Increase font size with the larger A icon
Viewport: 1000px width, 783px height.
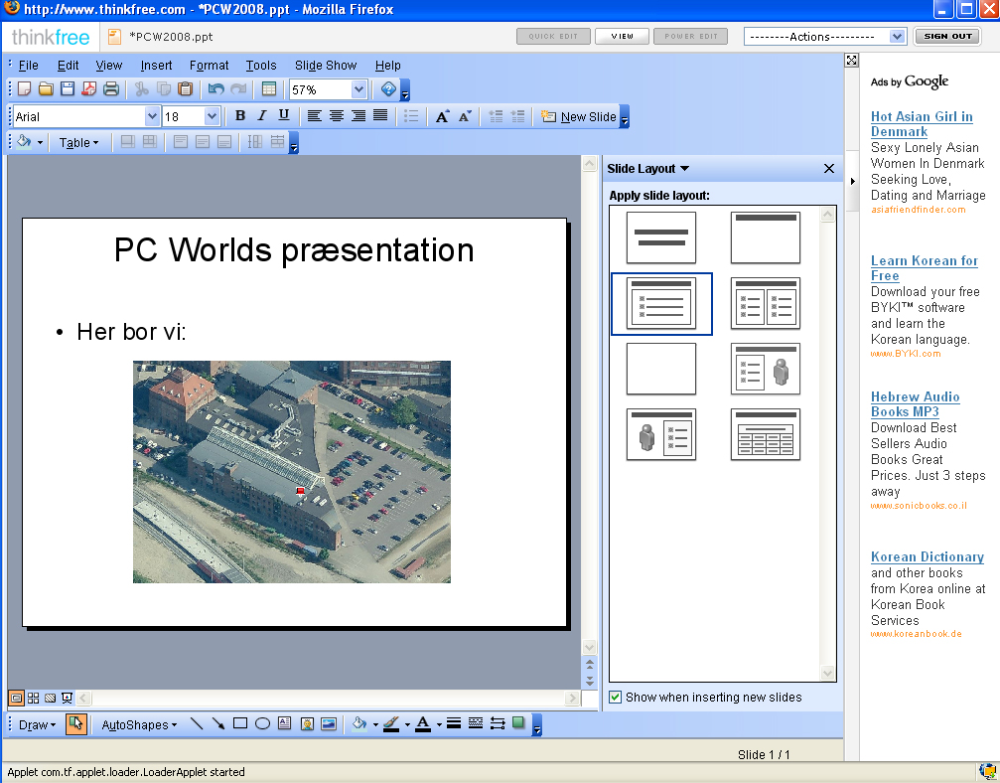tap(442, 117)
